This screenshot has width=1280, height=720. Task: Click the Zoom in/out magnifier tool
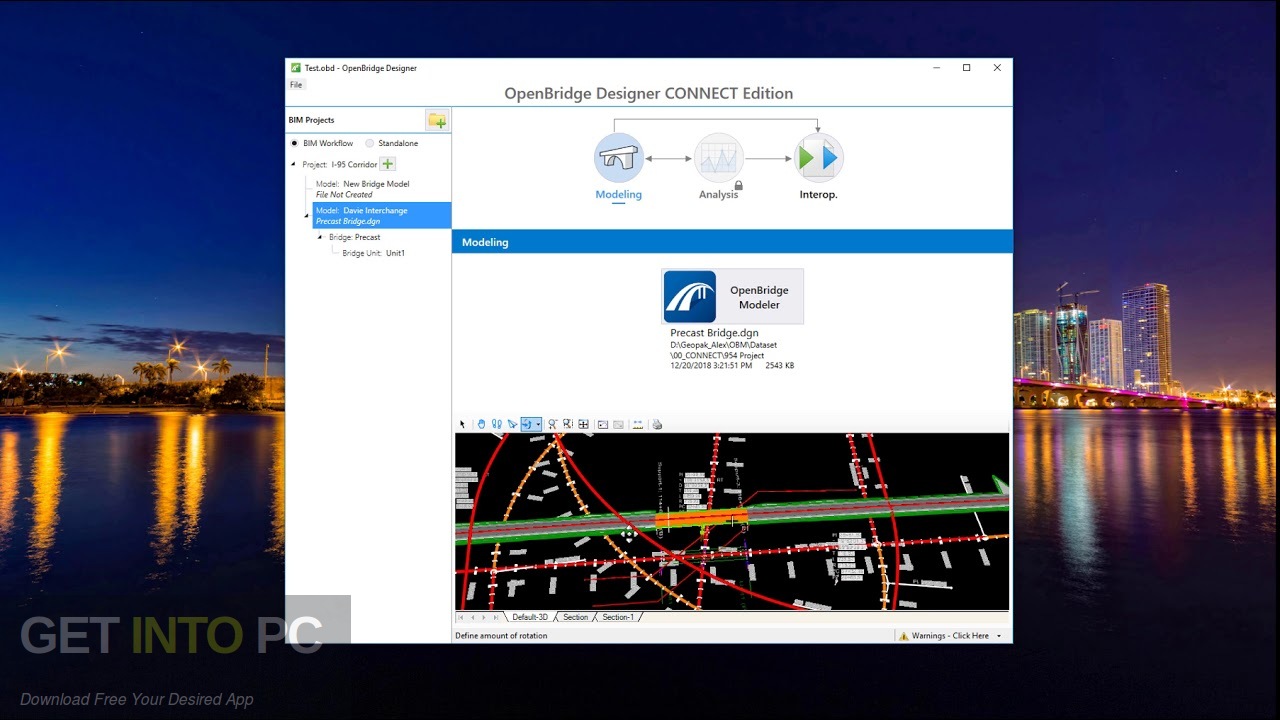552,424
